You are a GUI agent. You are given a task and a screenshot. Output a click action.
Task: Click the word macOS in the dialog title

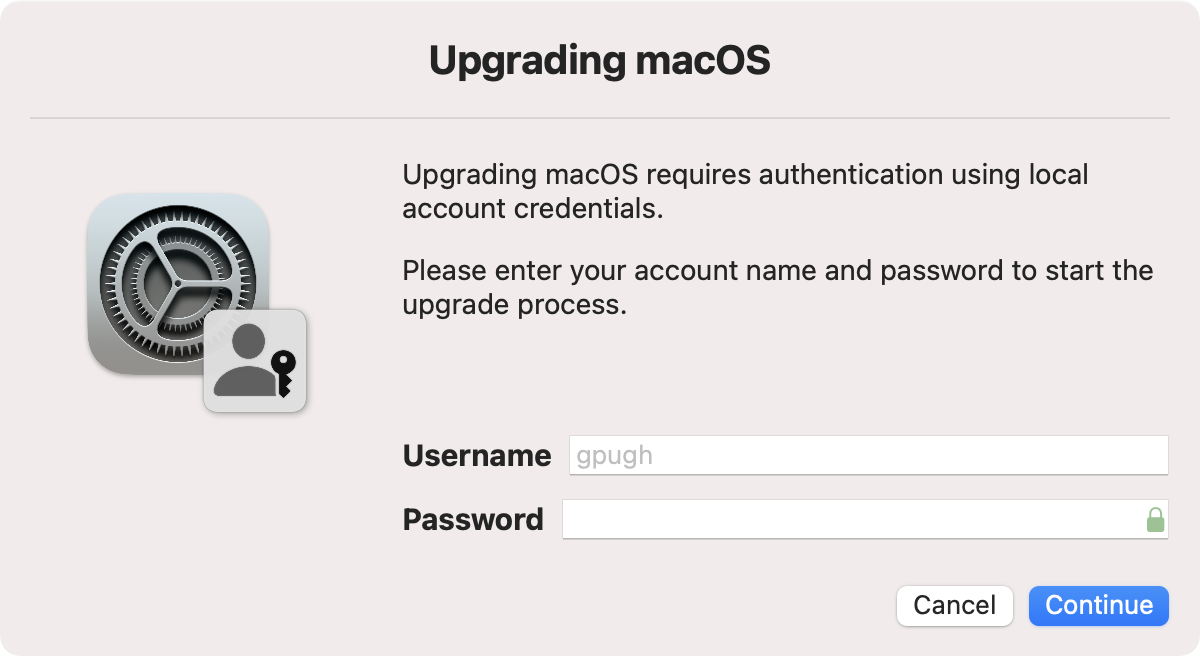point(704,61)
